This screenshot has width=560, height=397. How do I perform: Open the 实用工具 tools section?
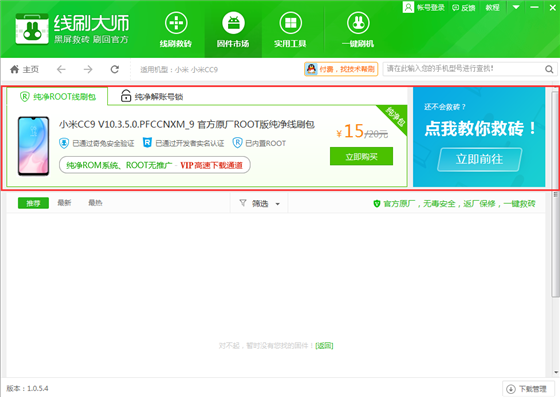tap(290, 30)
